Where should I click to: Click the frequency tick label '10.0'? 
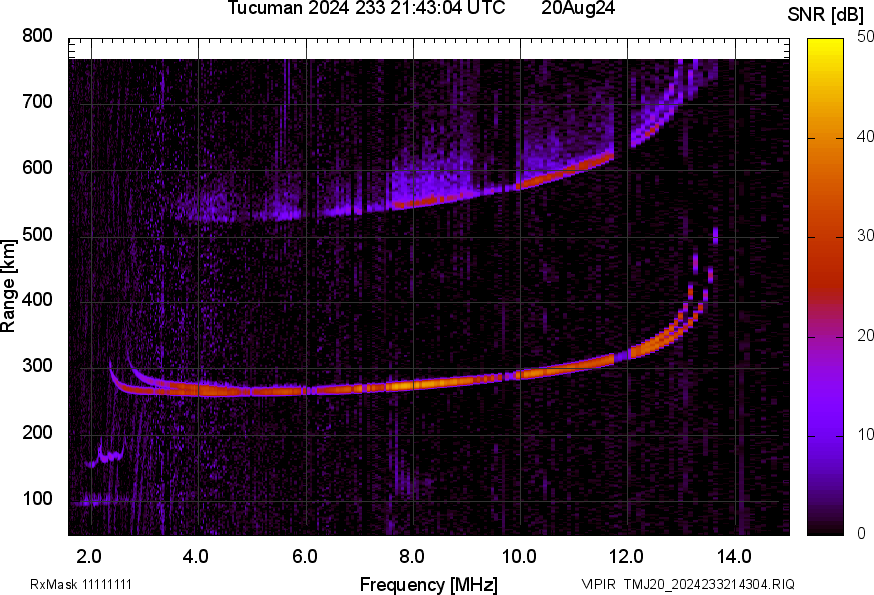point(519,557)
